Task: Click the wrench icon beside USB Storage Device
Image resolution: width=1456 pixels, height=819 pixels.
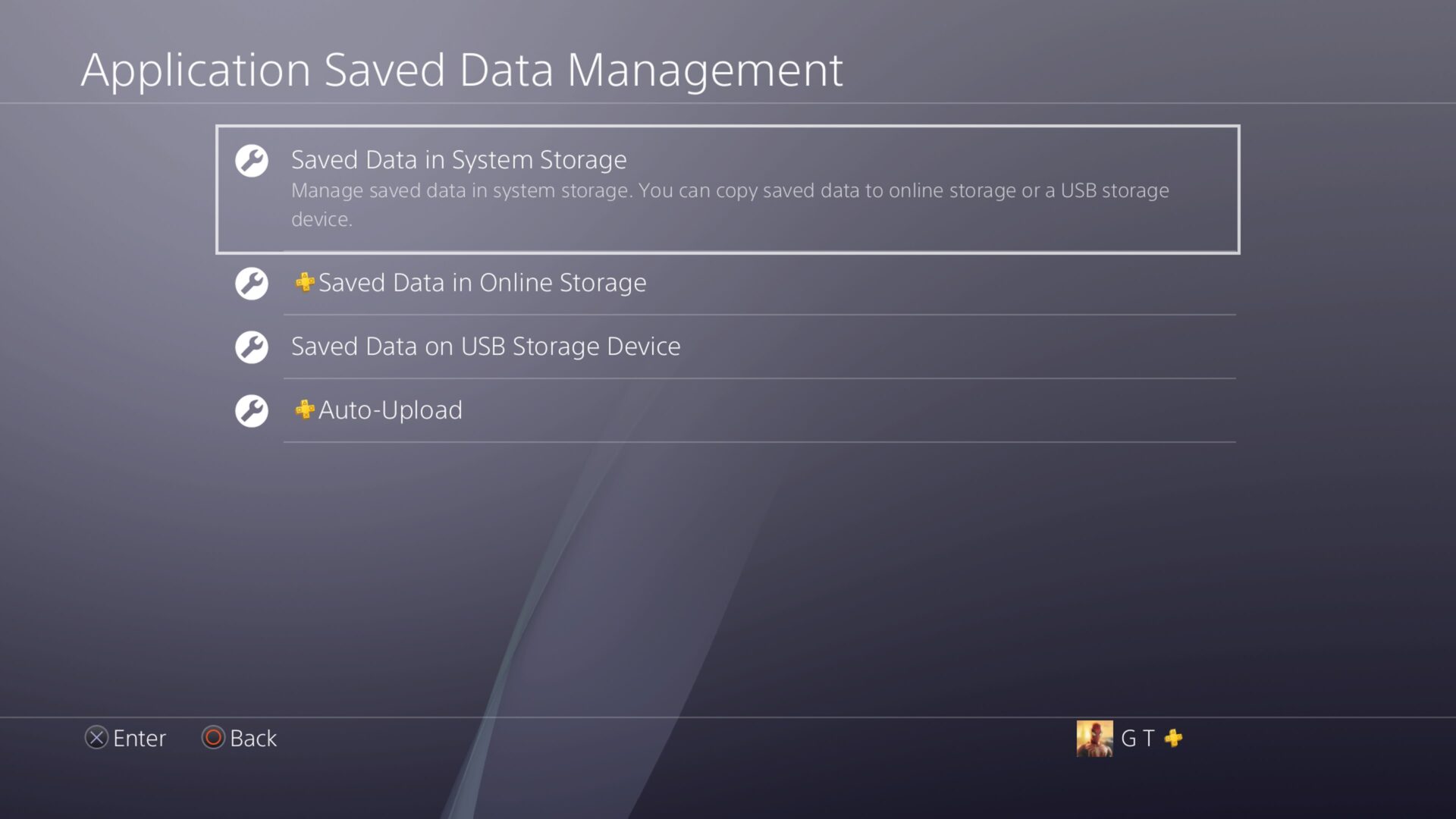Action: pyautogui.click(x=252, y=347)
